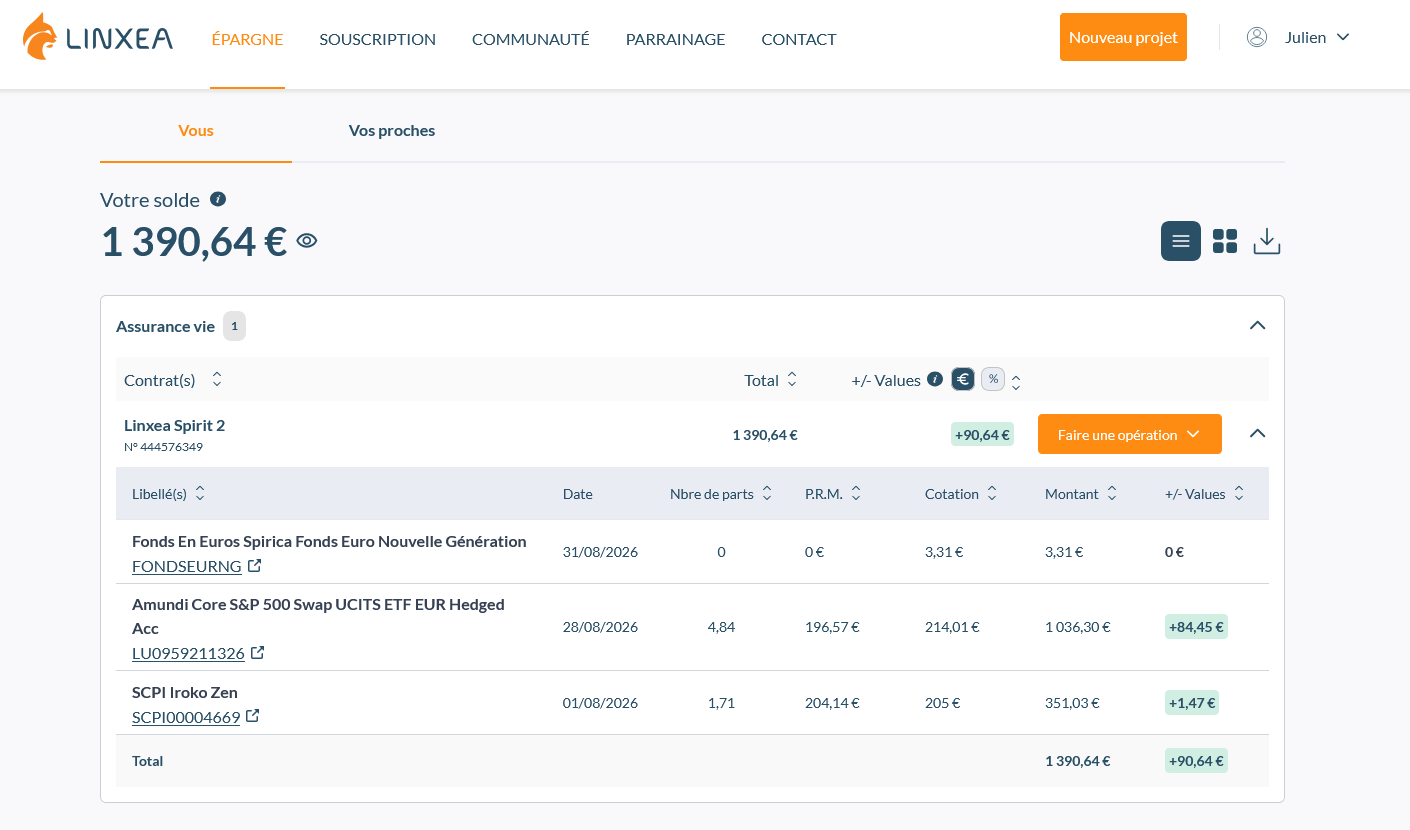Click the 351,03 € amount cell
Screen dimensions: 1410x830
(x=1072, y=703)
